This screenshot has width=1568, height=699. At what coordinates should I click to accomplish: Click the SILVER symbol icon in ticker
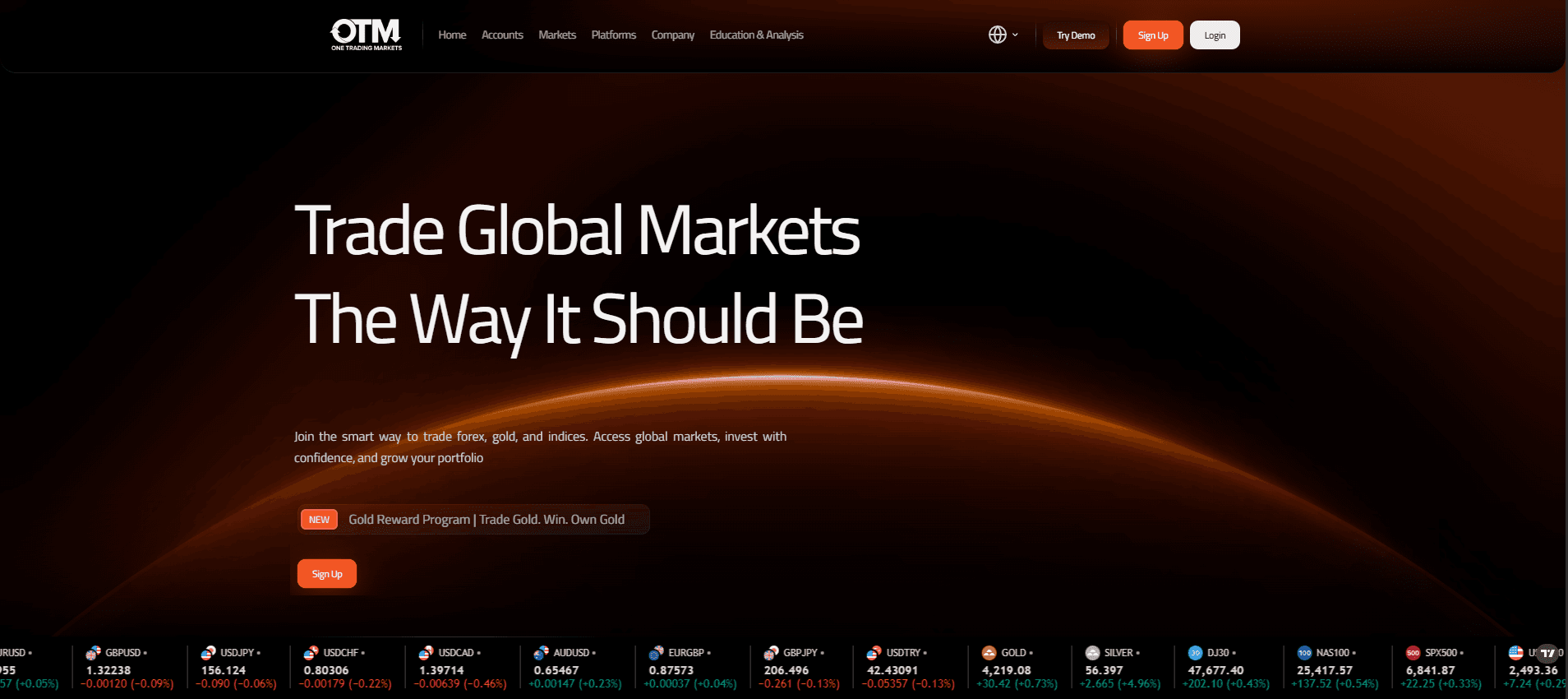[x=1093, y=653]
